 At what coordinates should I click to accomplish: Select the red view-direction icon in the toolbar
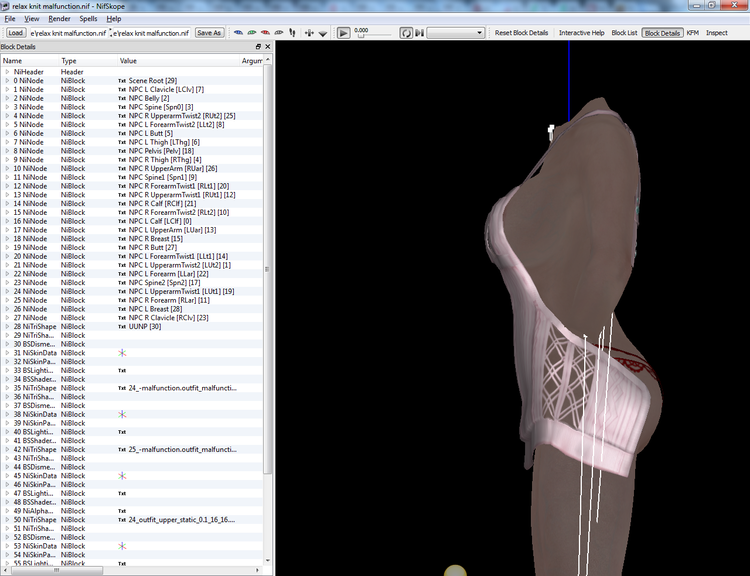coord(265,33)
